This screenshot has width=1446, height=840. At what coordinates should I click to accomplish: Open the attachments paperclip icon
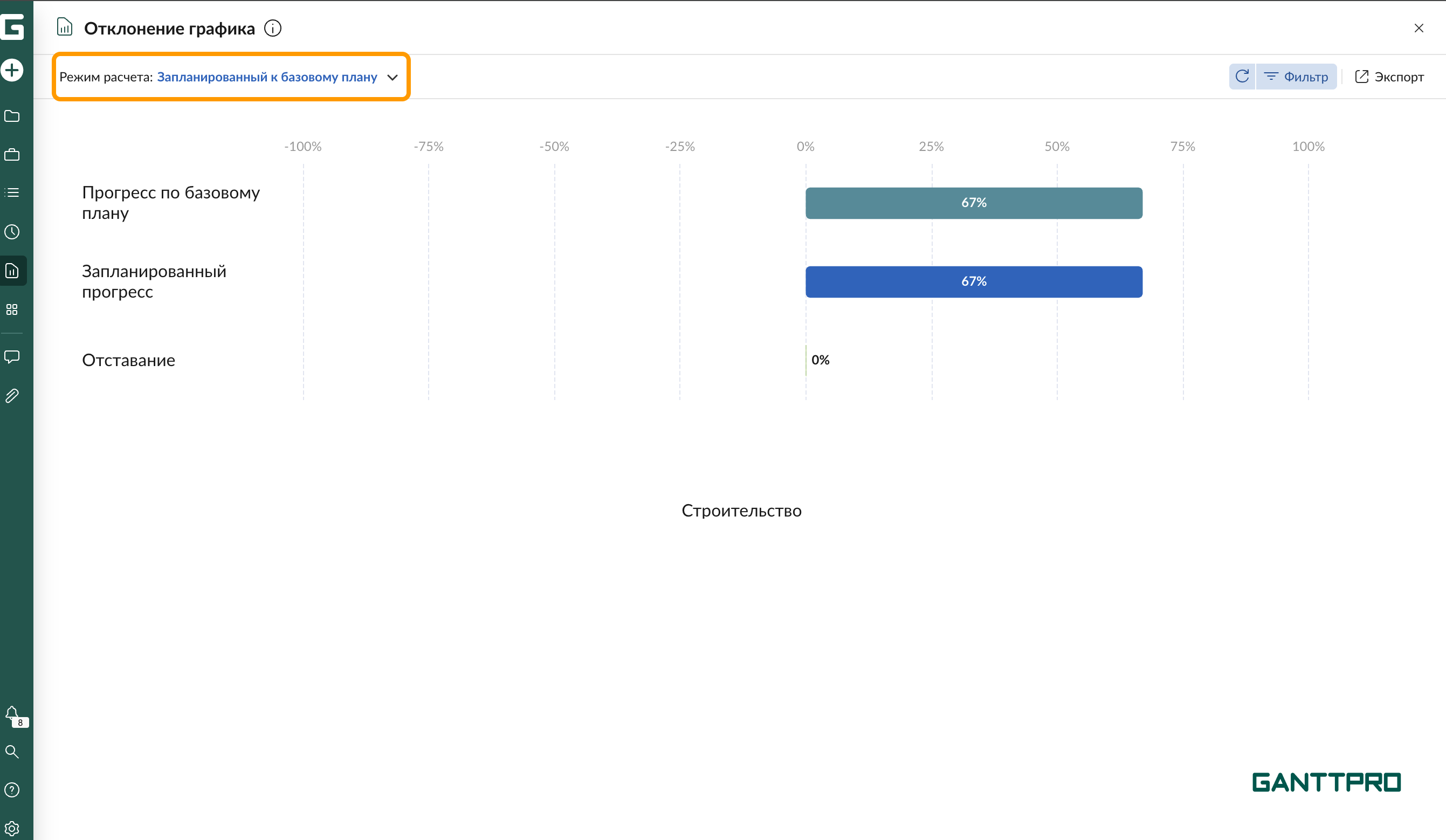(x=12, y=396)
